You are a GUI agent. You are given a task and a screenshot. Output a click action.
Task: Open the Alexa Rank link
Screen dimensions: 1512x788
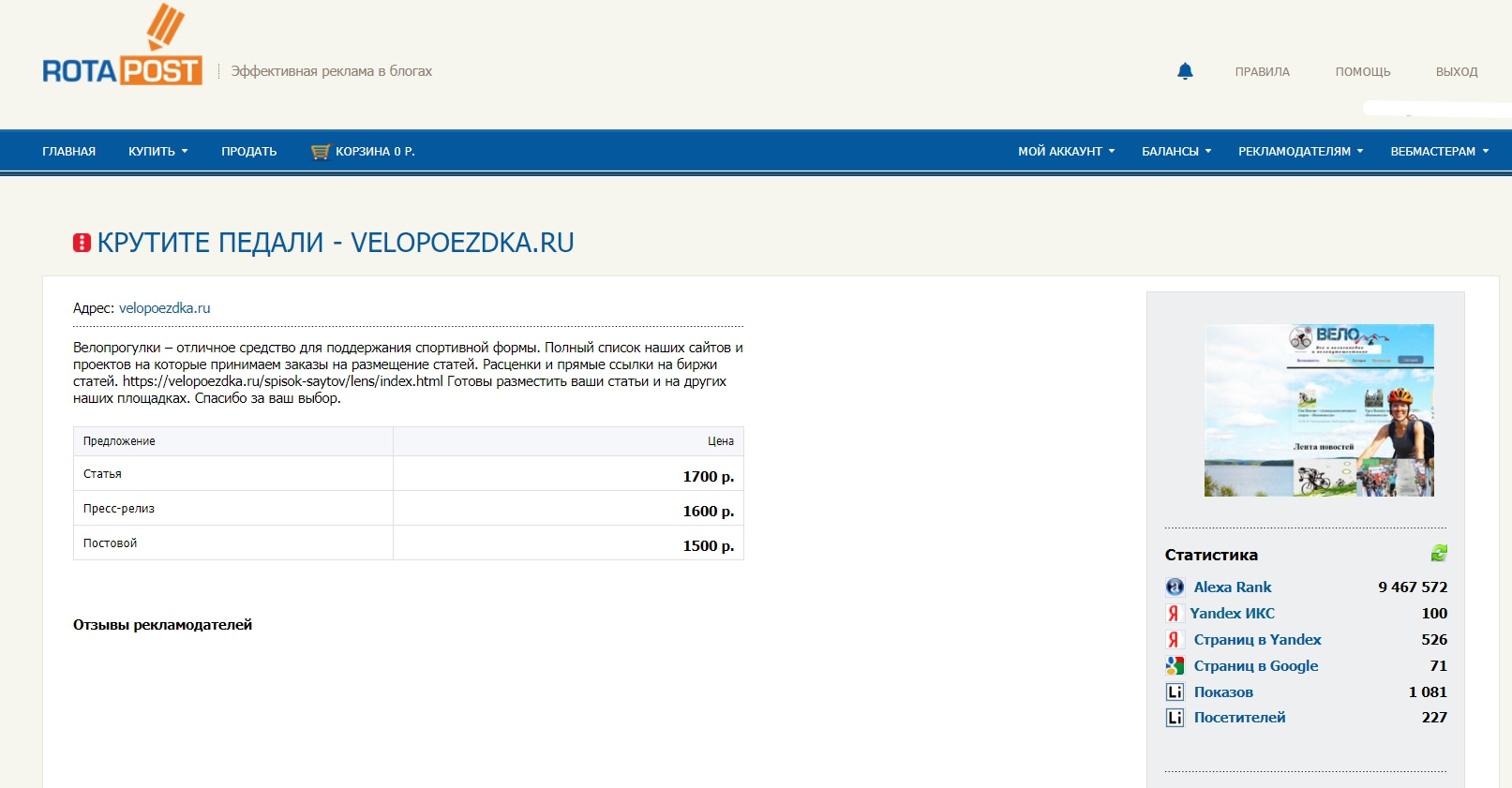(1233, 587)
